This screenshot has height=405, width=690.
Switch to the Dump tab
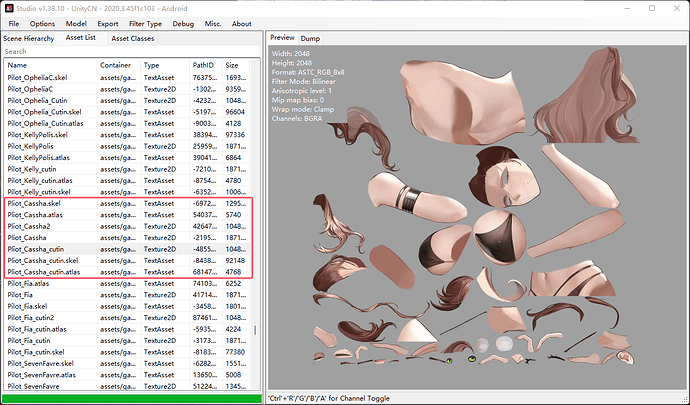311,38
